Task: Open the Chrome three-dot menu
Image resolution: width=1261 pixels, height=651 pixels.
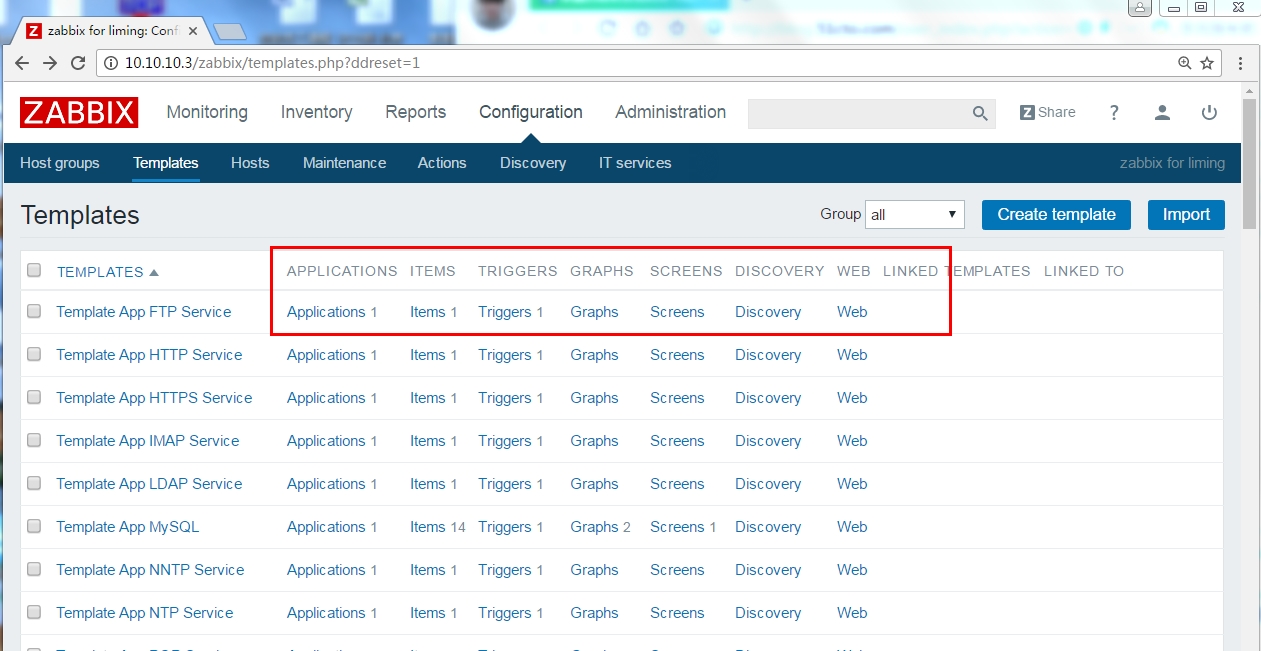Action: click(x=1241, y=63)
